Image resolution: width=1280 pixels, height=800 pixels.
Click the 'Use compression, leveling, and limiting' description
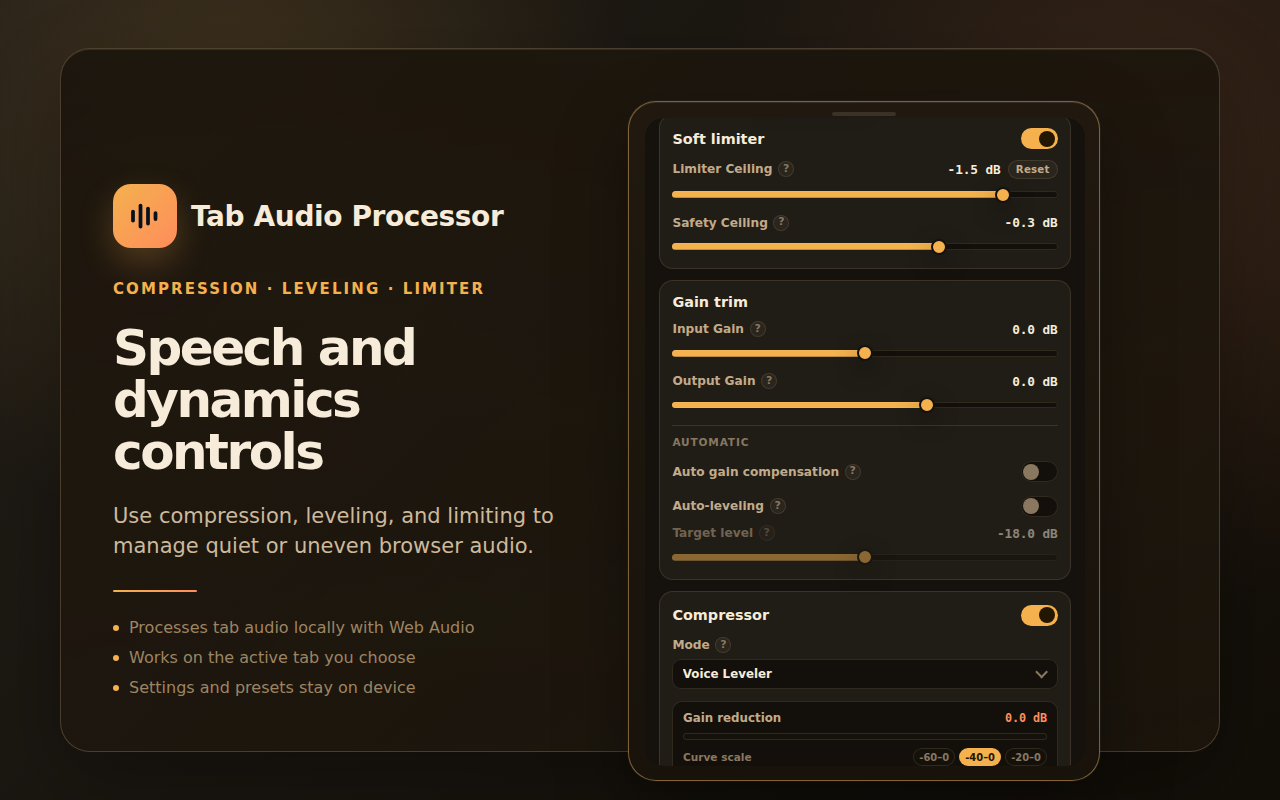(x=333, y=531)
